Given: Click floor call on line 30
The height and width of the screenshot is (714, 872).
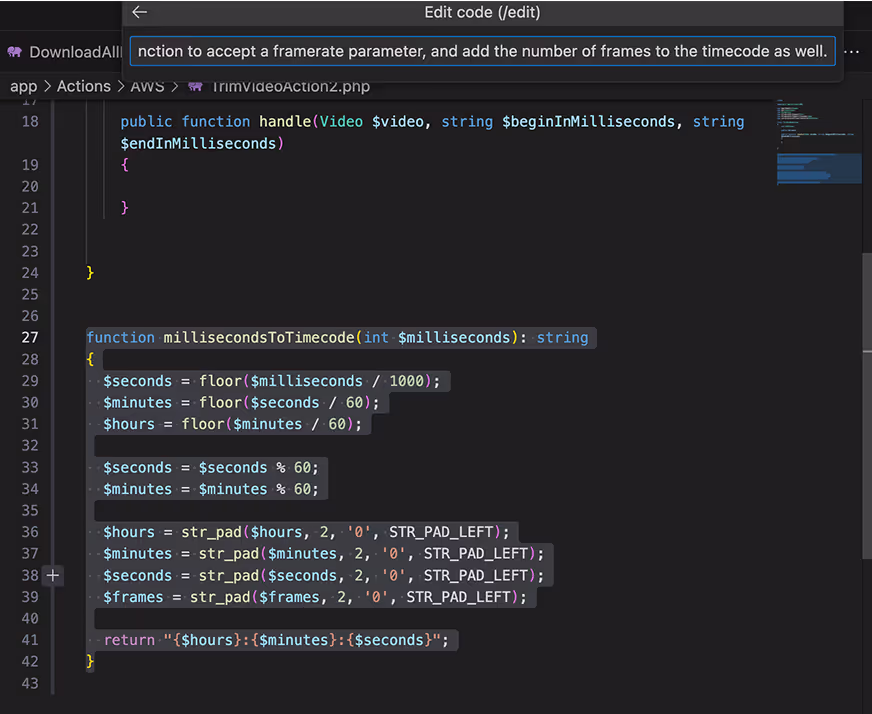Looking at the screenshot, I should tap(220, 402).
